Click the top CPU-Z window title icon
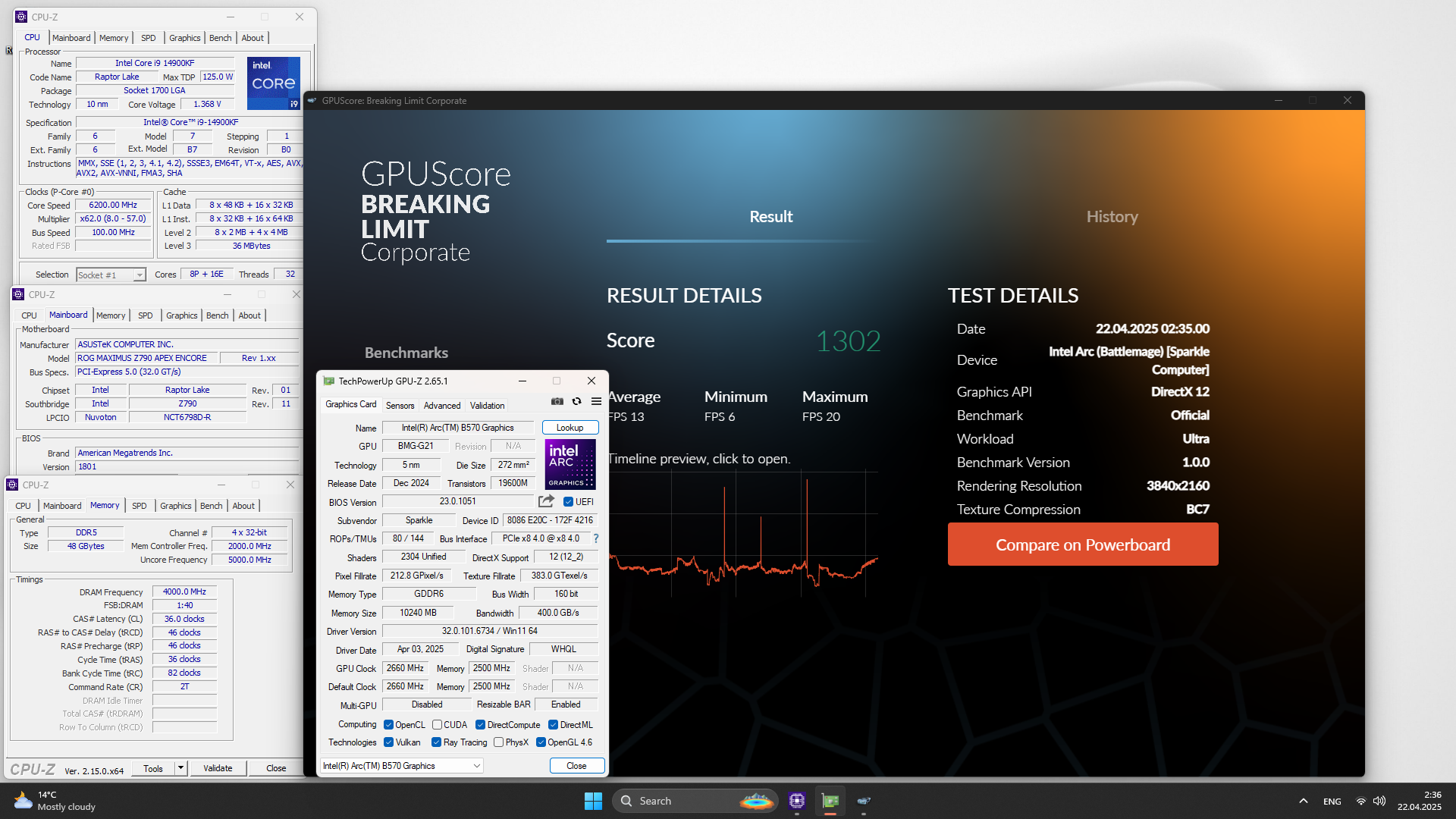The image size is (1456, 819). click(21, 17)
